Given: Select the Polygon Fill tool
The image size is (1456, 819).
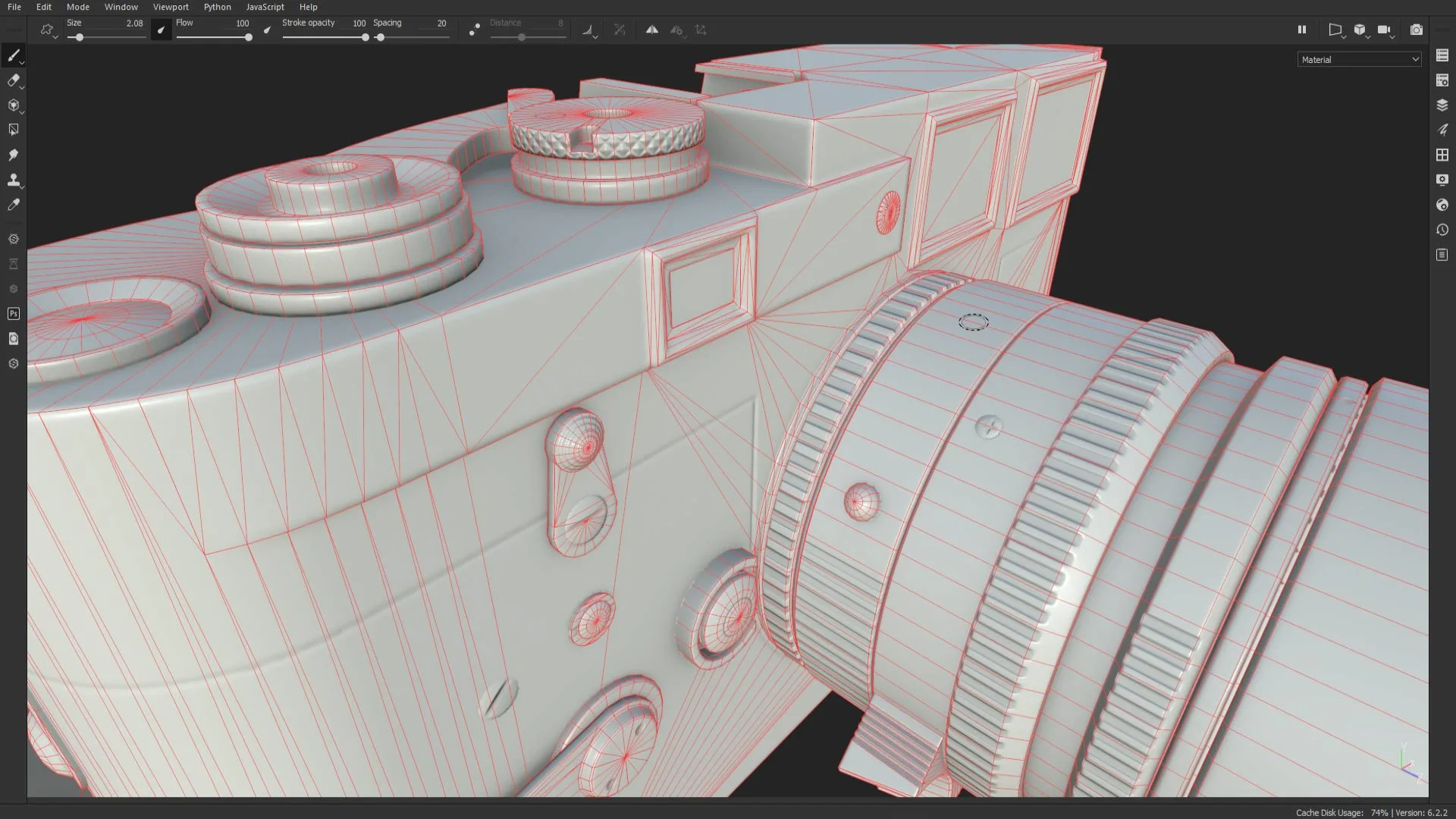Looking at the screenshot, I should point(13,130).
